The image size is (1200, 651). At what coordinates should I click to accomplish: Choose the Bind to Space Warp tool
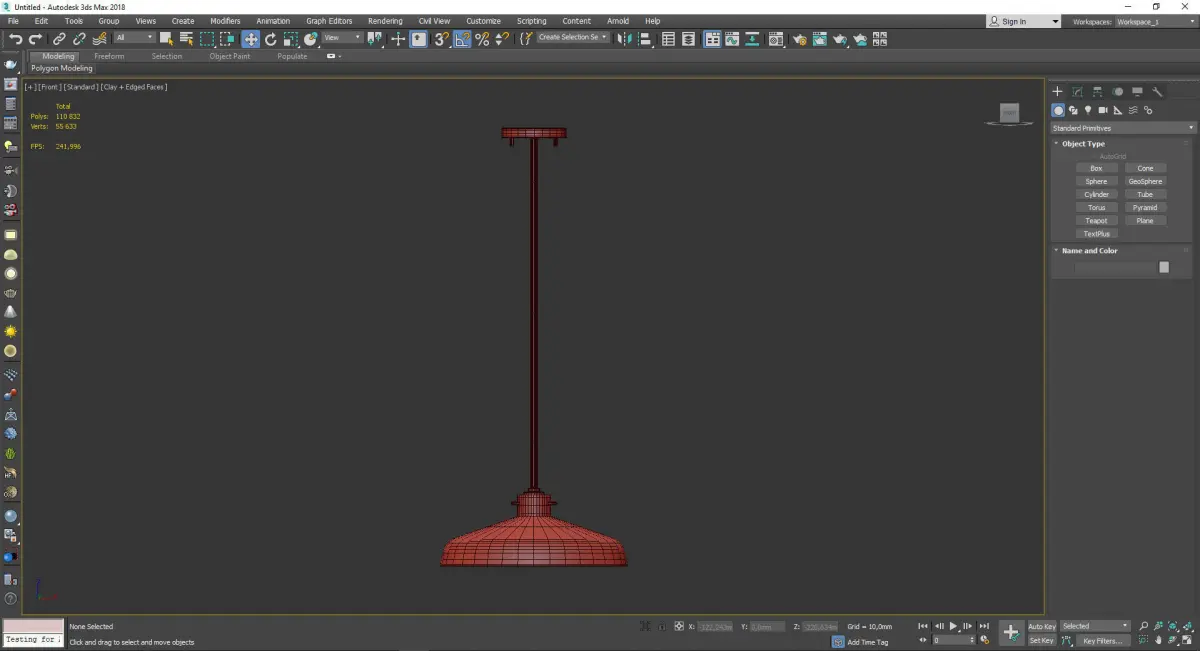point(99,39)
